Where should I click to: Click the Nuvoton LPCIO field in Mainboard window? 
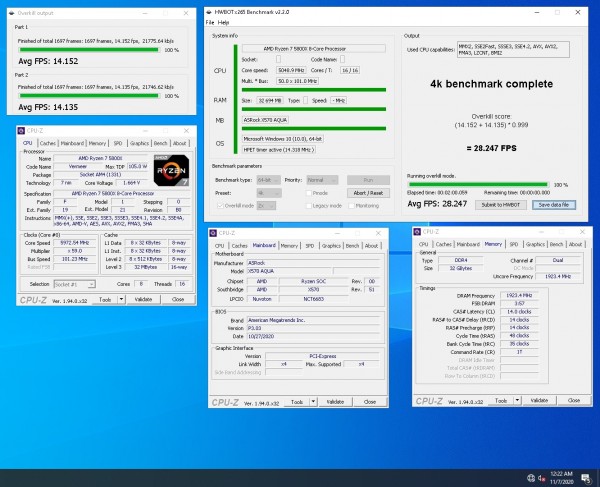click(x=262, y=299)
